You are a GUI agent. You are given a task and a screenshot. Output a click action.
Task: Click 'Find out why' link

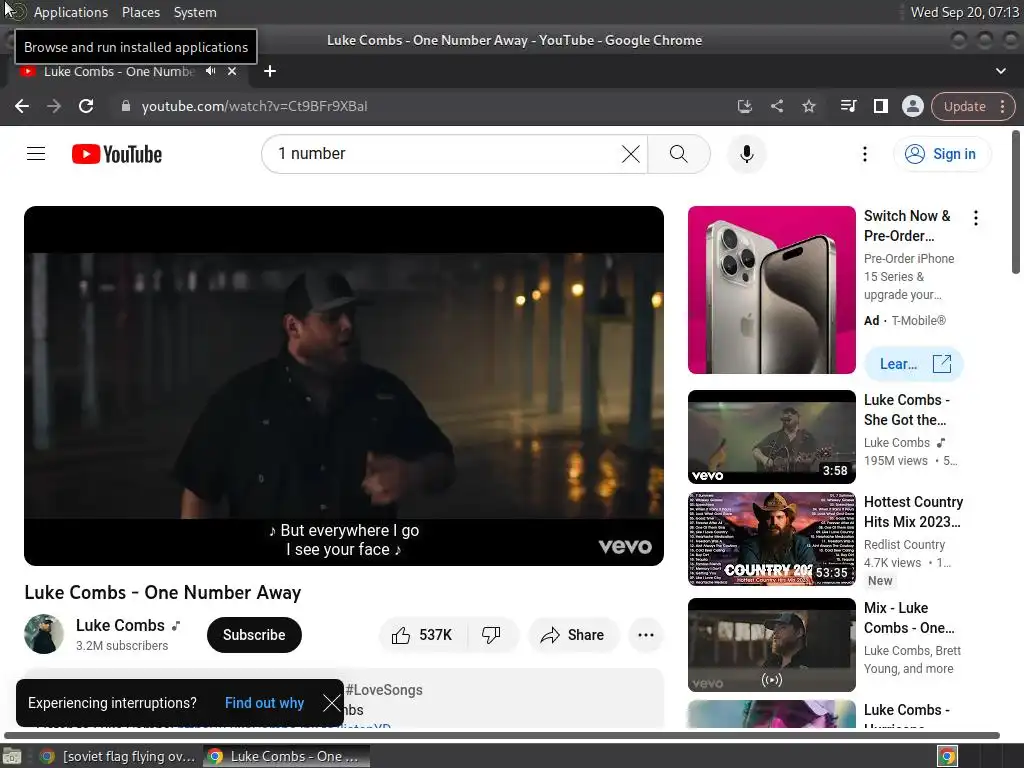[264, 703]
